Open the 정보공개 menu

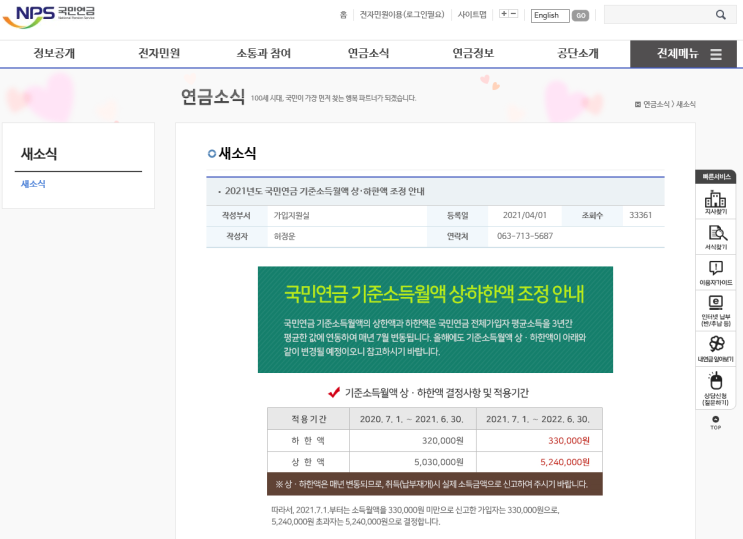54,54
